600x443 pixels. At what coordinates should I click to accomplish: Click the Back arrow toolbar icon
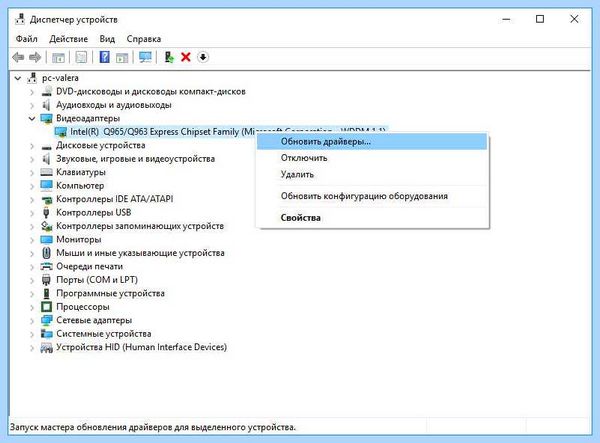(18, 57)
